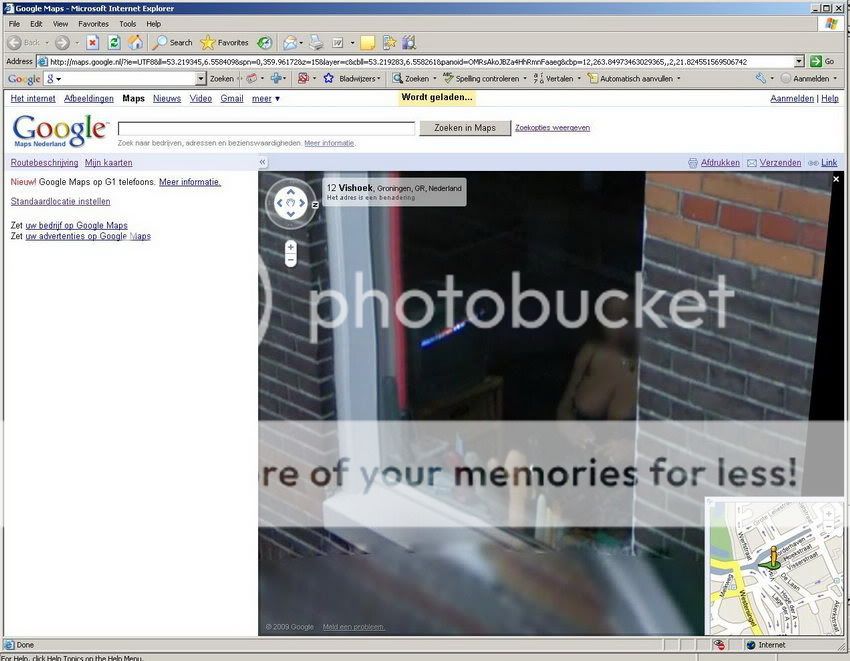Click the blue plus icon on Google Toolbar
The image size is (850, 661).
point(276,79)
